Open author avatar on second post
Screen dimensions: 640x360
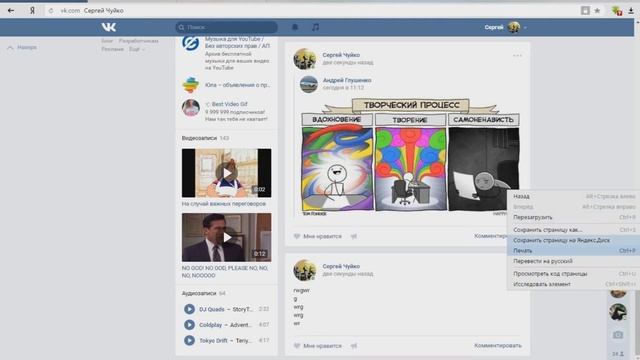[x=304, y=270]
